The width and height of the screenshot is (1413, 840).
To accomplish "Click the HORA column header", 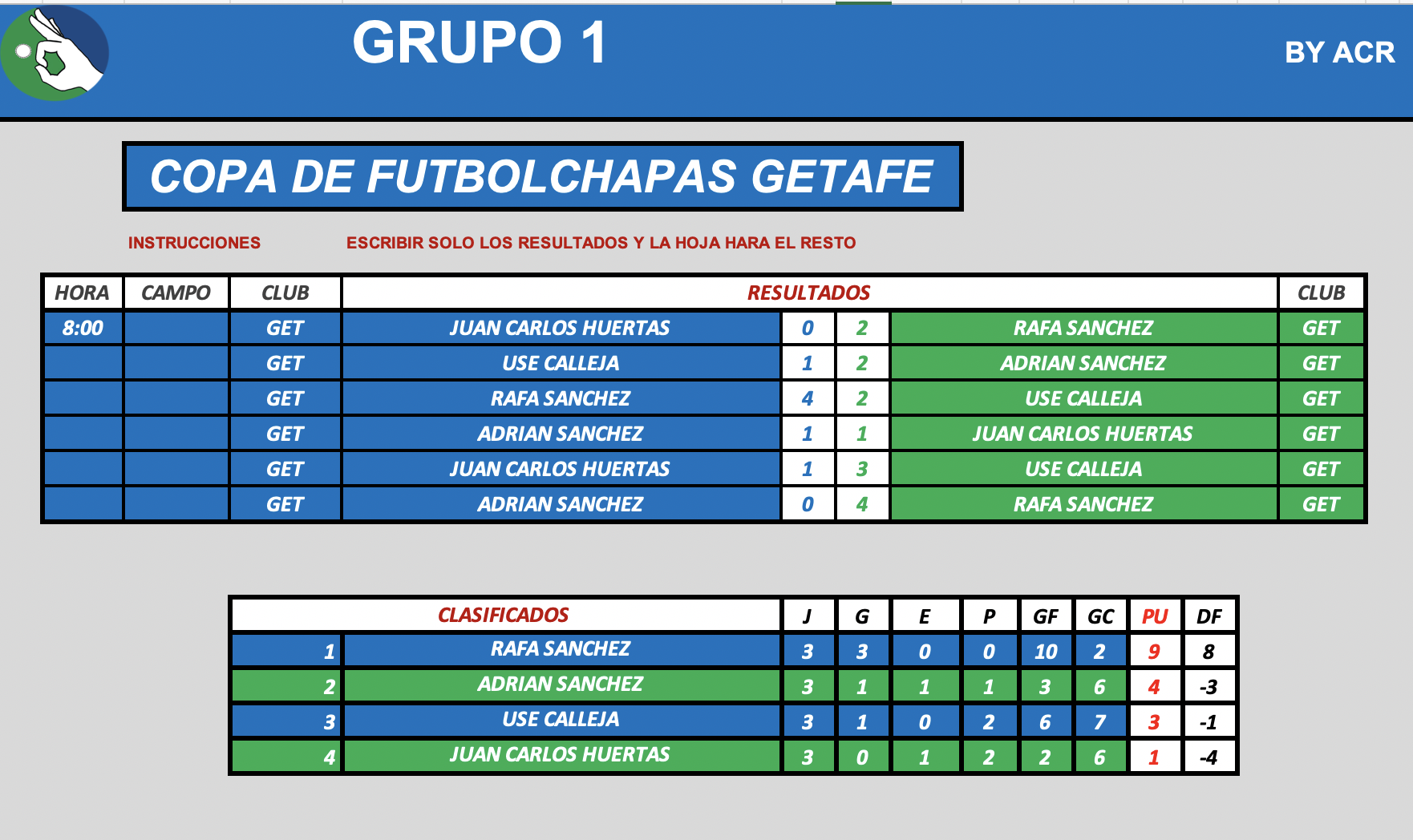I will 83,293.
